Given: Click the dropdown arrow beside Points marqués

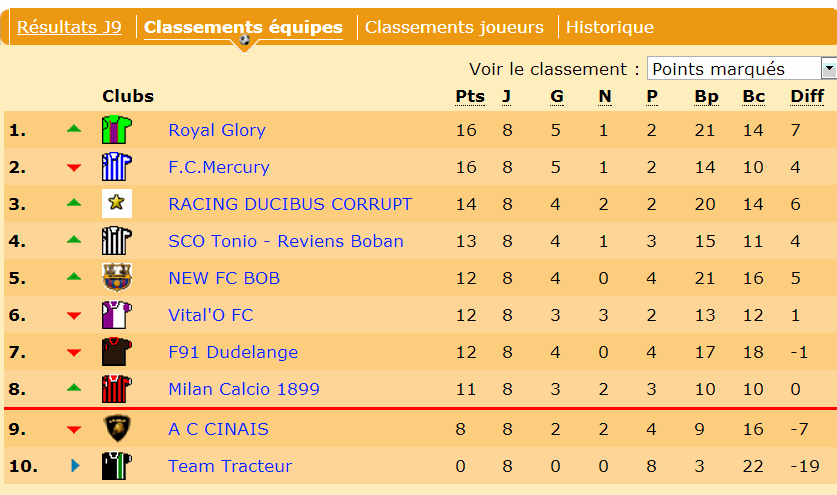Looking at the screenshot, I should coord(829,69).
